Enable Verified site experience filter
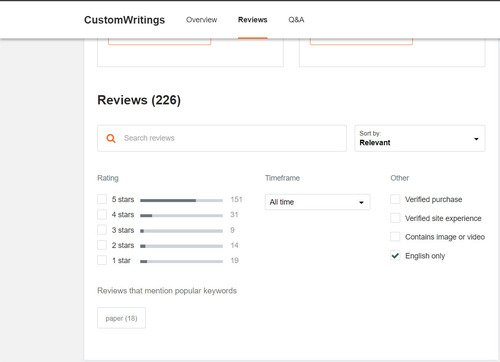 (395, 218)
